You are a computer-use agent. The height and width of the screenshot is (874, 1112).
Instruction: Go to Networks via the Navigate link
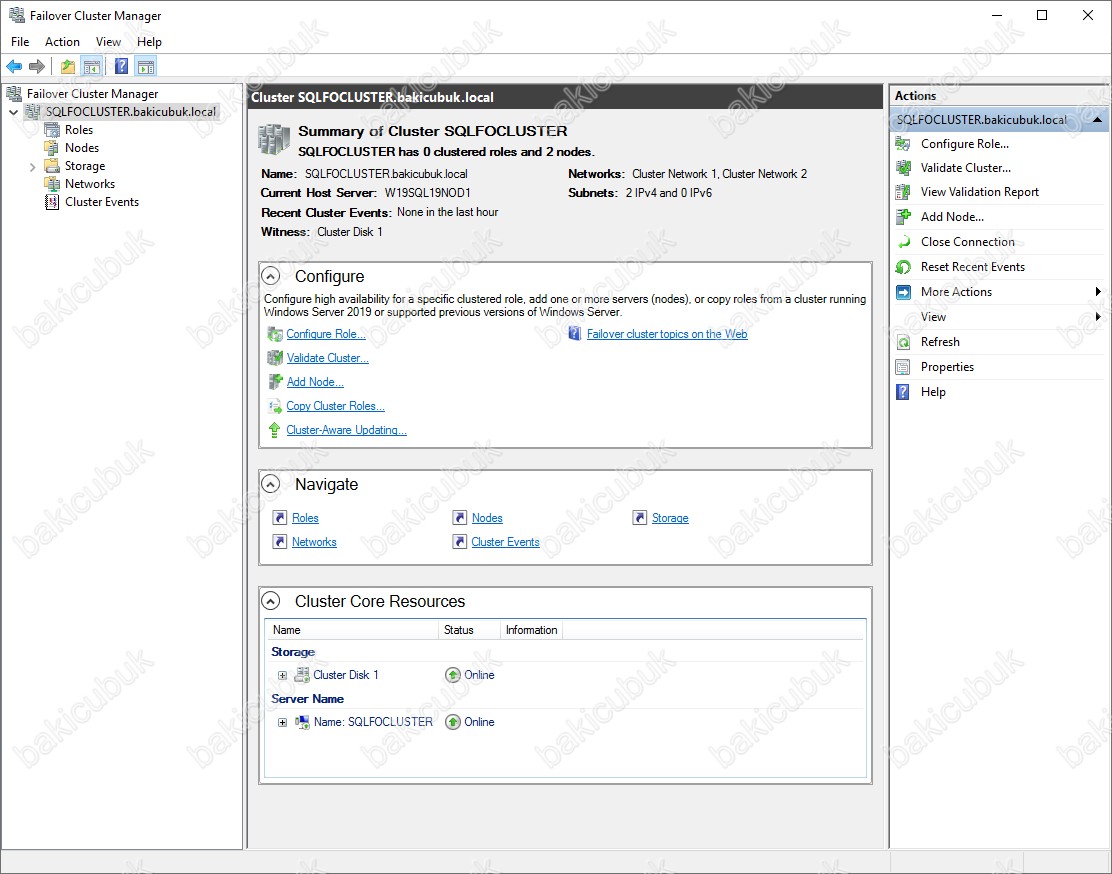pos(314,542)
